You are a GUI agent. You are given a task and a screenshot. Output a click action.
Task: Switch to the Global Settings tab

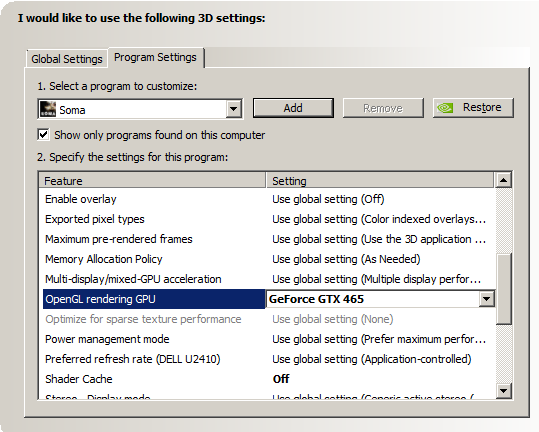(x=67, y=59)
